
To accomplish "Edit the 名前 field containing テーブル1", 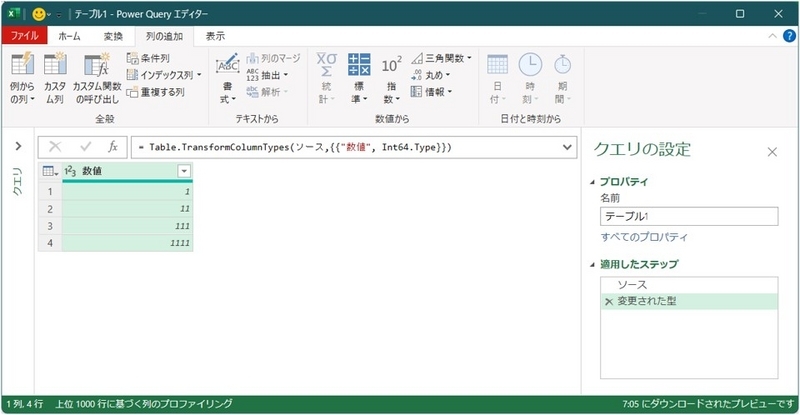I will 689,216.
